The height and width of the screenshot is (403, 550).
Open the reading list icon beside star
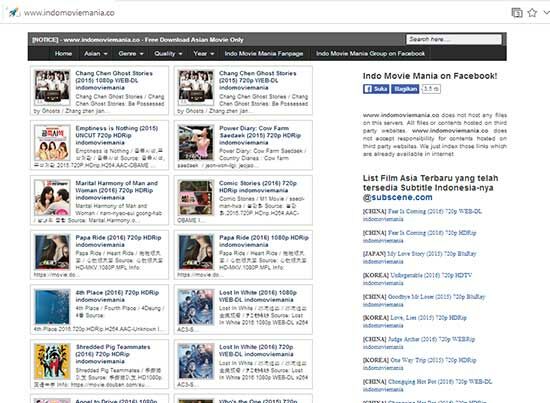(x=517, y=13)
